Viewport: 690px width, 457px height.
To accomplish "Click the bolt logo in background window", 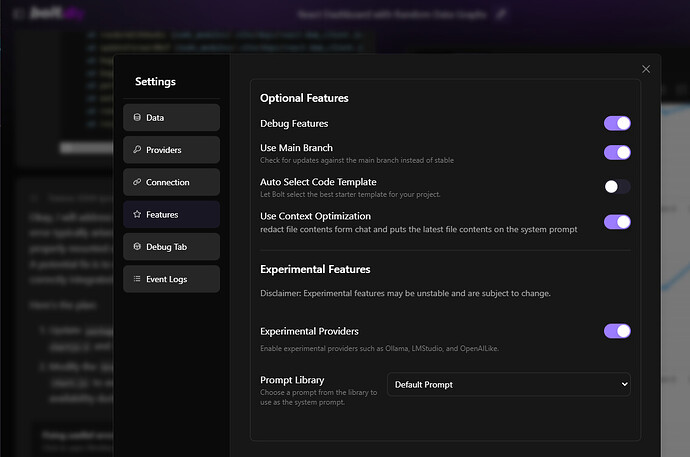I will (x=56, y=13).
